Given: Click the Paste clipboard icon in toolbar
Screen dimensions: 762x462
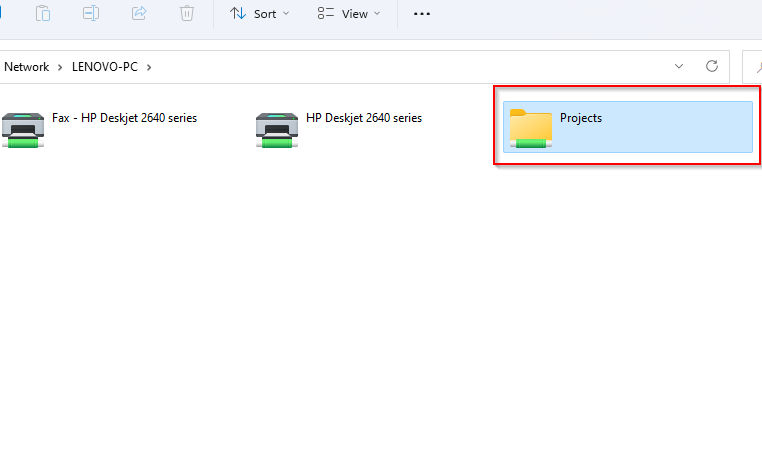Looking at the screenshot, I should [43, 14].
